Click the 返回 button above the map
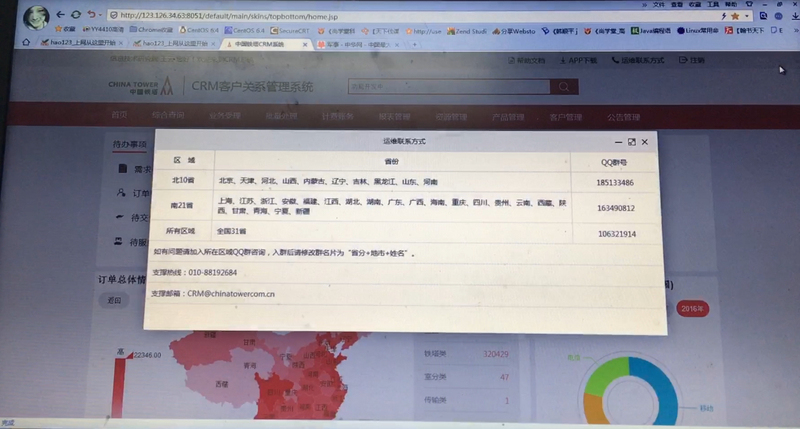800x429 pixels. click(114, 300)
